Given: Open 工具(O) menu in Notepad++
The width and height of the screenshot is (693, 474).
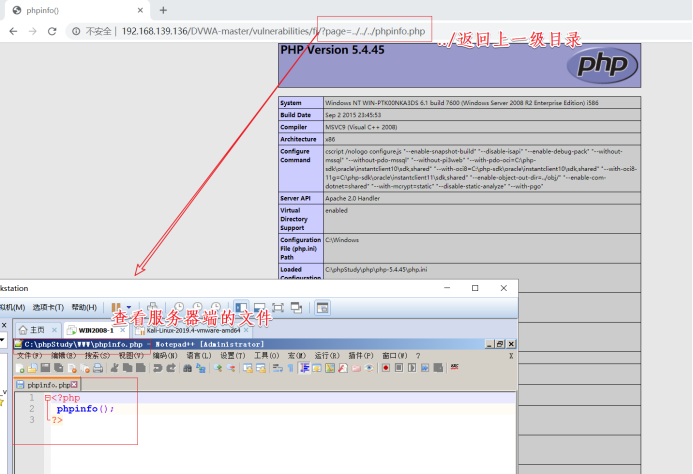Looking at the screenshot, I should click(267, 356).
